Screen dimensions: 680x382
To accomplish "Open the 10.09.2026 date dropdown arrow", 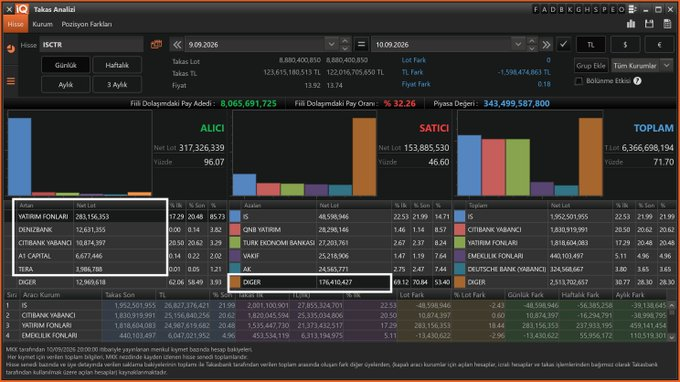I will click(518, 44).
